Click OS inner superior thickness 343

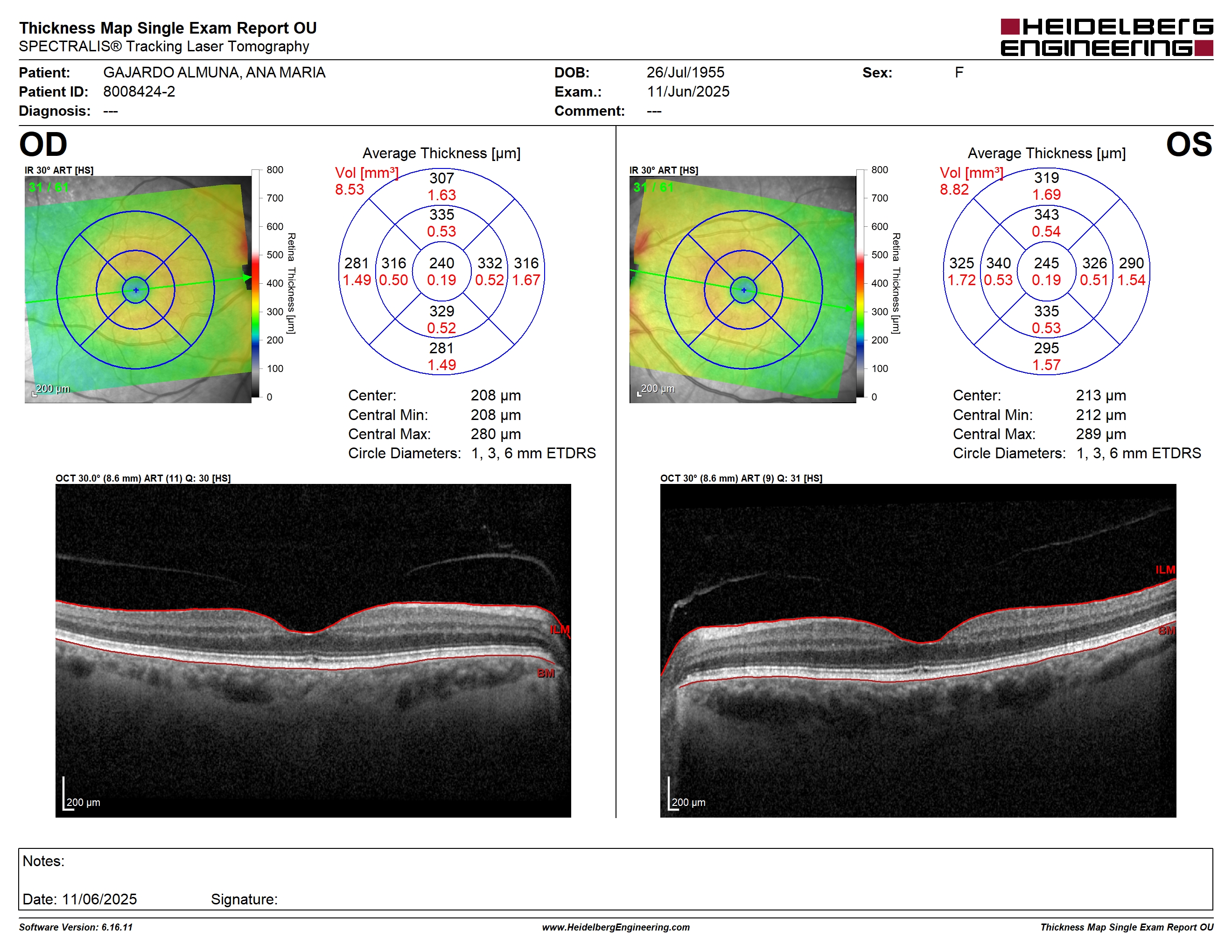pyautogui.click(x=1046, y=215)
